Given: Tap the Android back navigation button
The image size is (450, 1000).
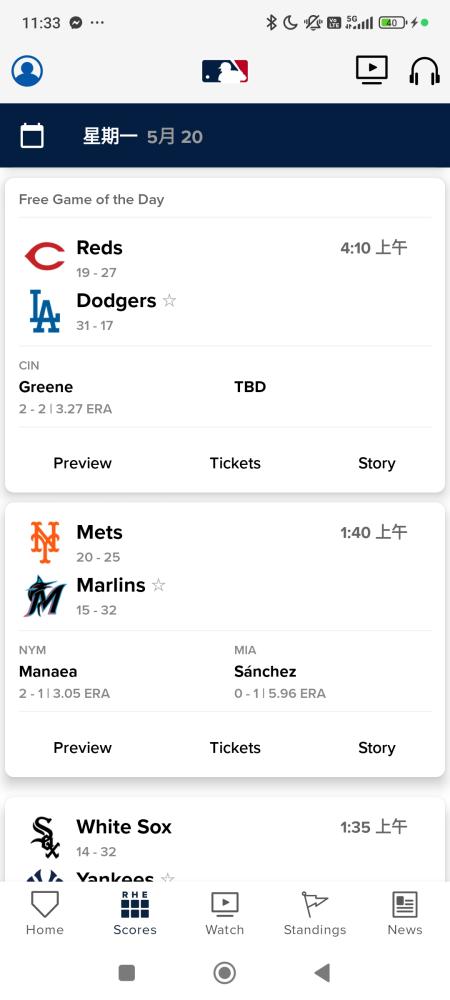Looking at the screenshot, I should (322, 973).
